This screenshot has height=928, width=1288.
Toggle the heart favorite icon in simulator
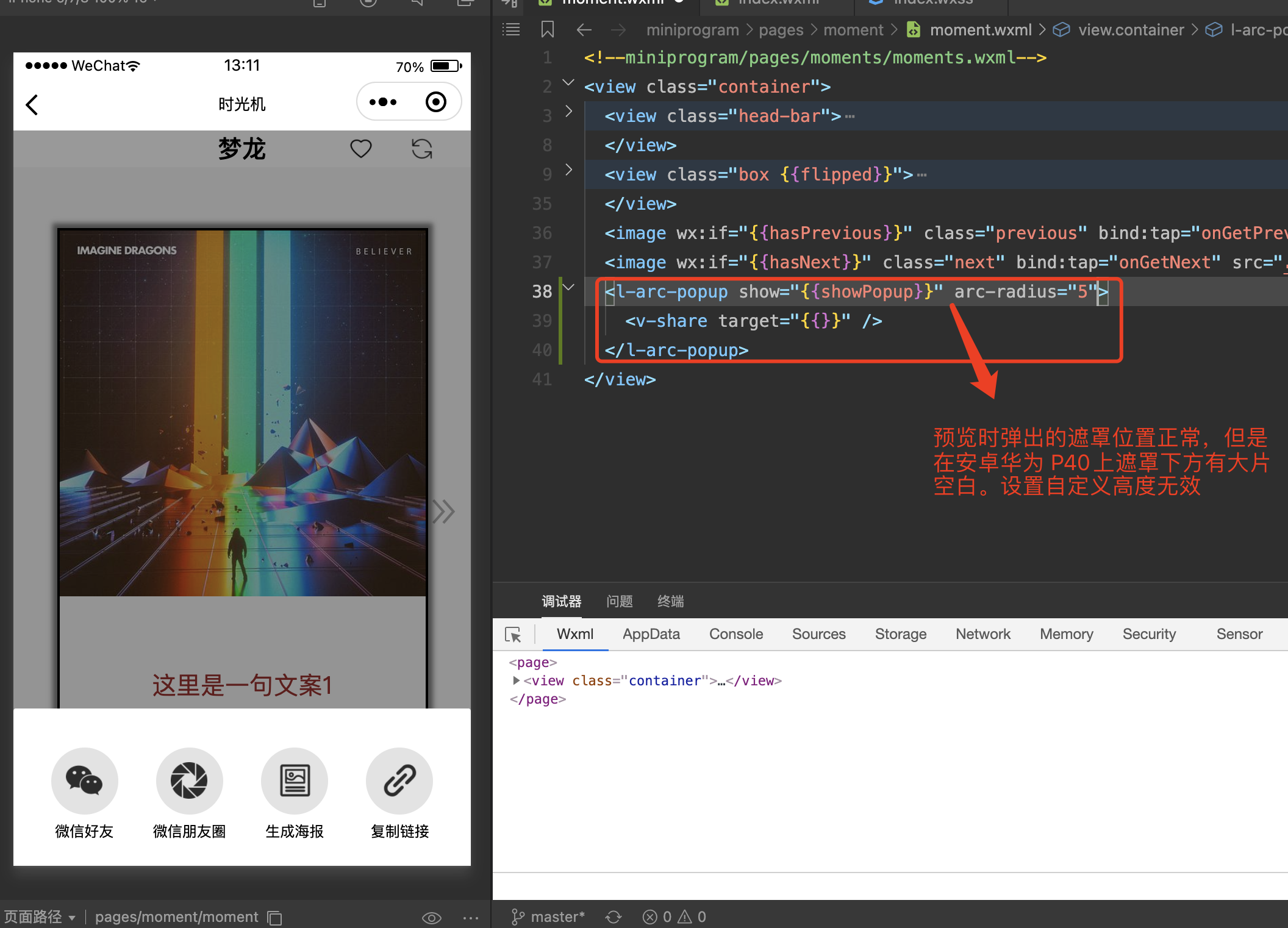click(360, 148)
